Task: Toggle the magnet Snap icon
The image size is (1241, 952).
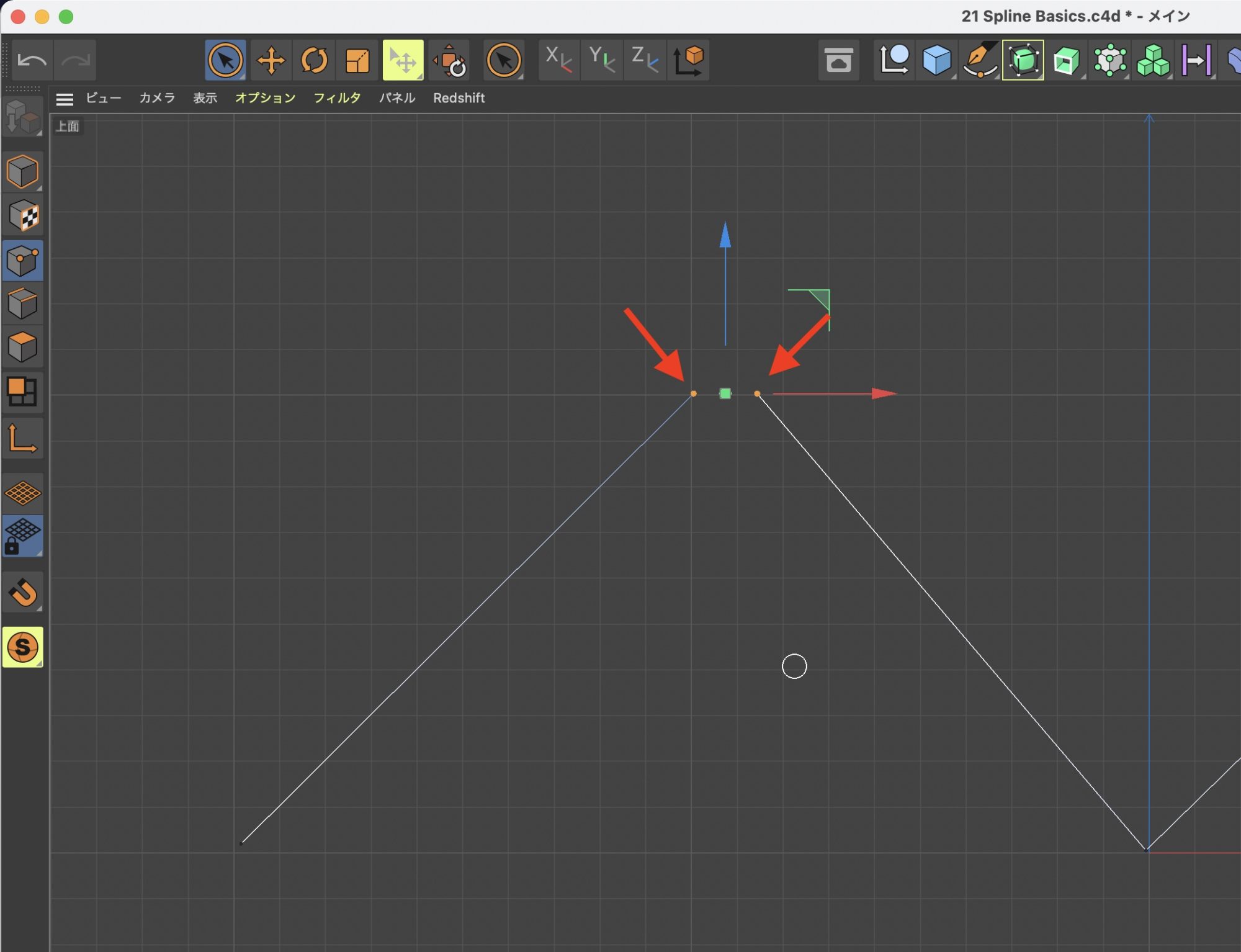Action: 23,593
